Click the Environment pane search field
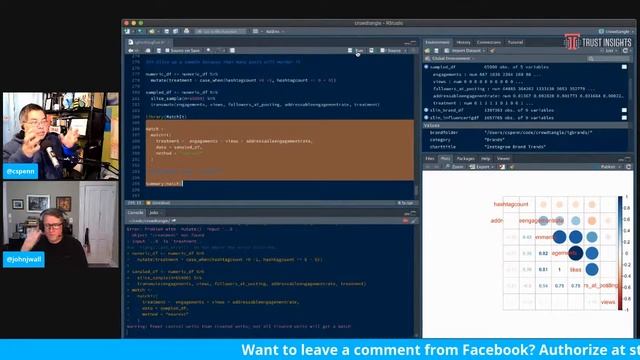 coord(608,59)
